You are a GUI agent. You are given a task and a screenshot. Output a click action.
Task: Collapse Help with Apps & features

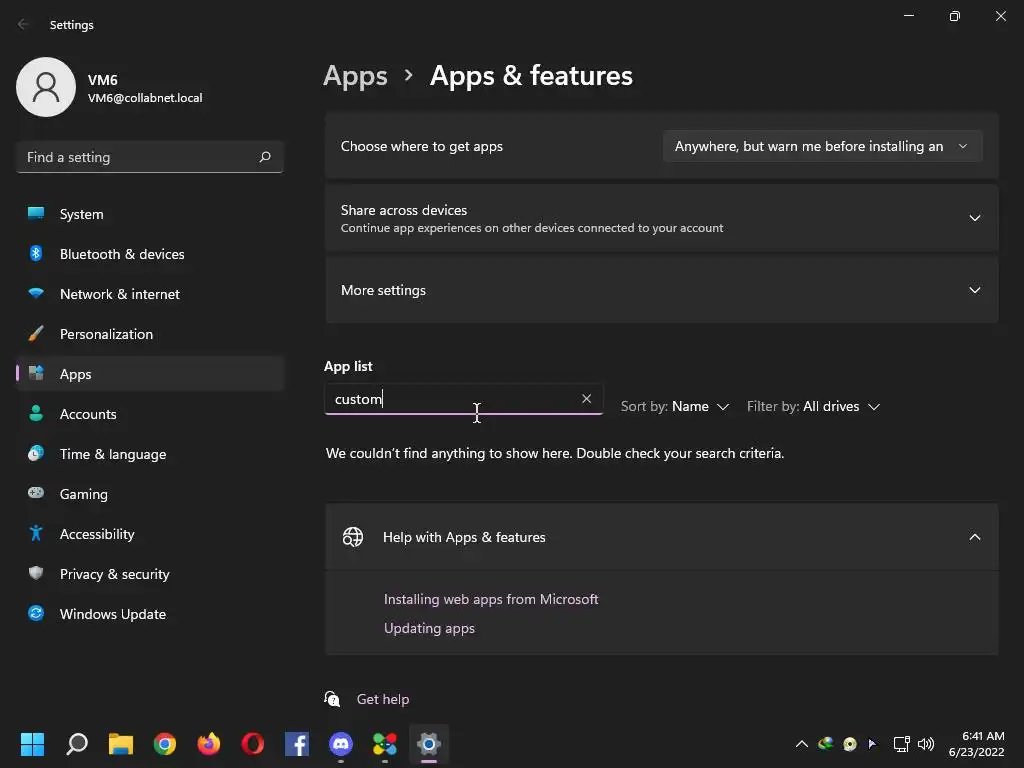pos(974,537)
